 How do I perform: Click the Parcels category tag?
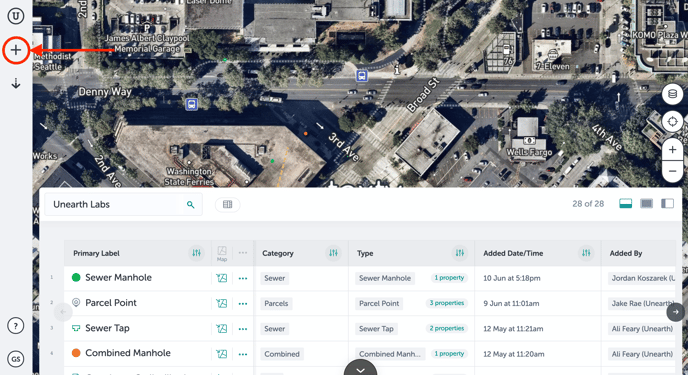point(276,304)
